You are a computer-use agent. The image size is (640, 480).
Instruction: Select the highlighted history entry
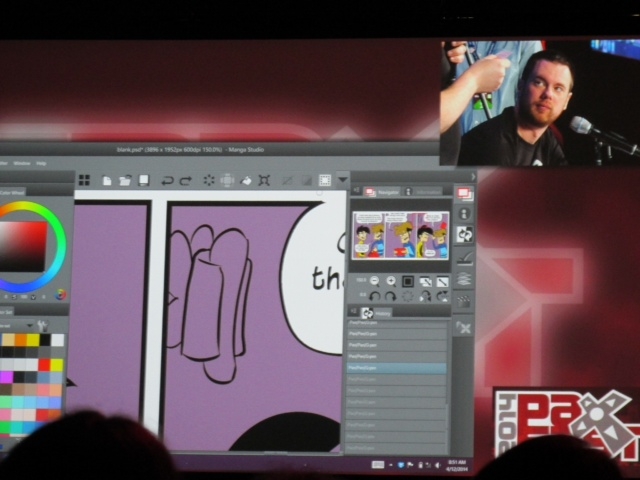tap(397, 368)
